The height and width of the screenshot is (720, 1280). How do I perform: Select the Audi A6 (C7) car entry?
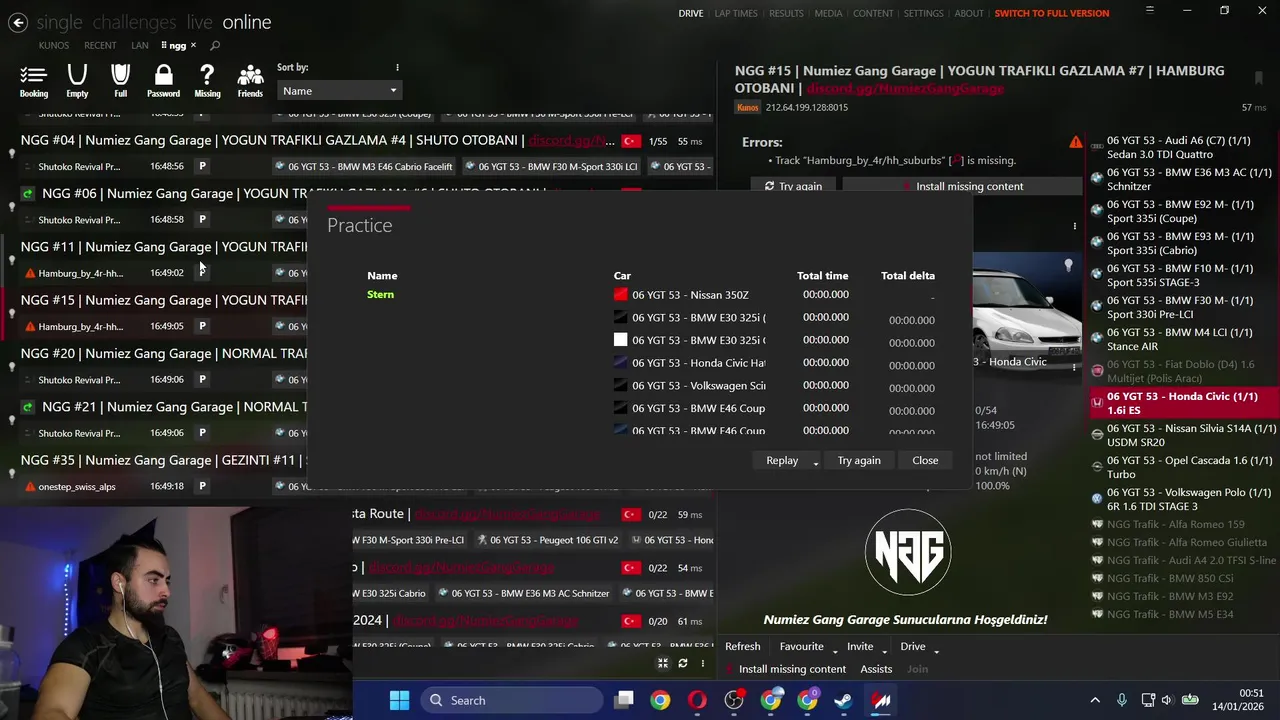click(x=1183, y=148)
